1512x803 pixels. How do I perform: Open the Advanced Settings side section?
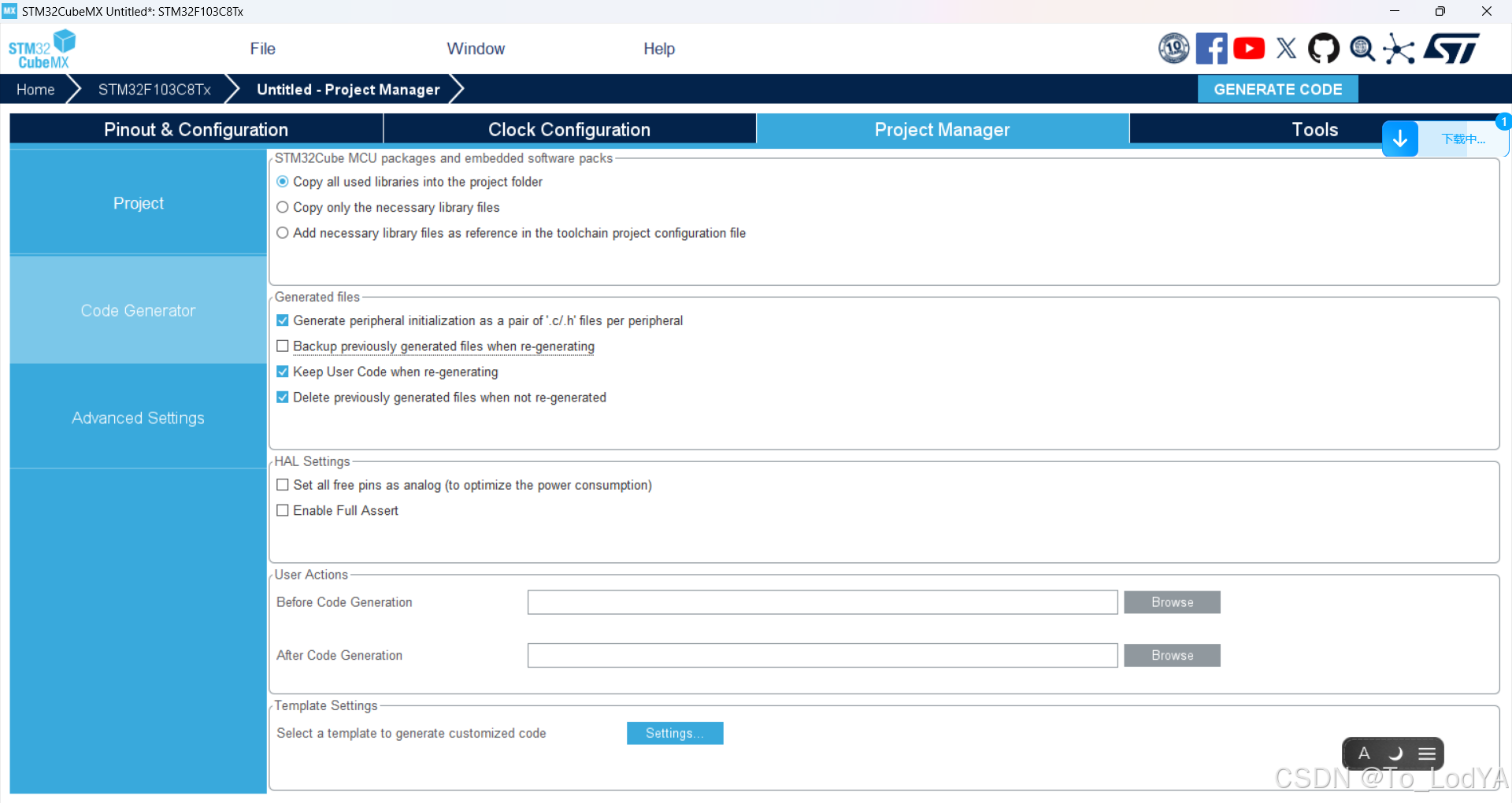[x=139, y=418]
